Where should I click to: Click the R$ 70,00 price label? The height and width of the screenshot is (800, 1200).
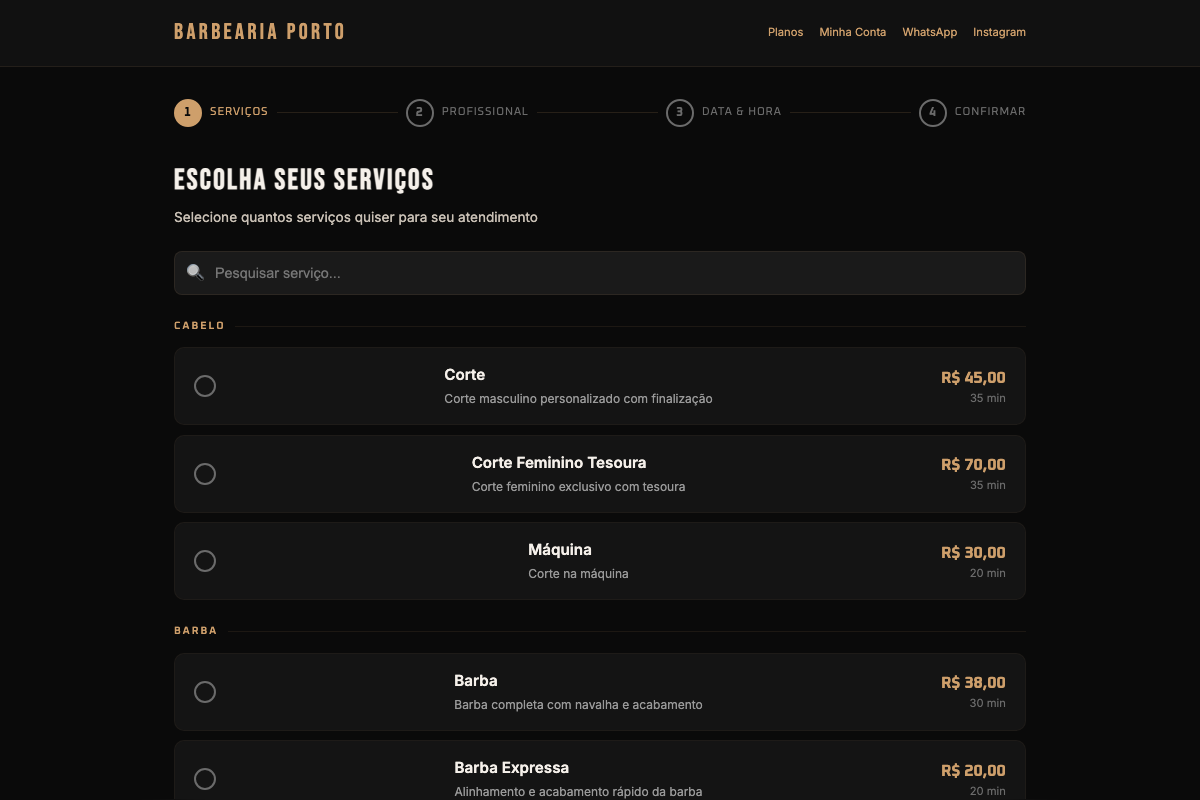pyautogui.click(x=972, y=465)
